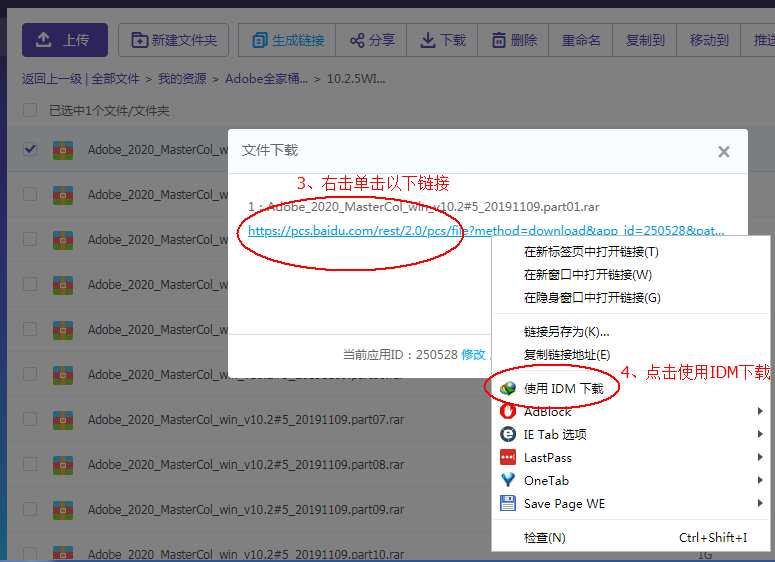Create a new folder with 新建文件夹
This screenshot has width=775, height=562.
[173, 40]
